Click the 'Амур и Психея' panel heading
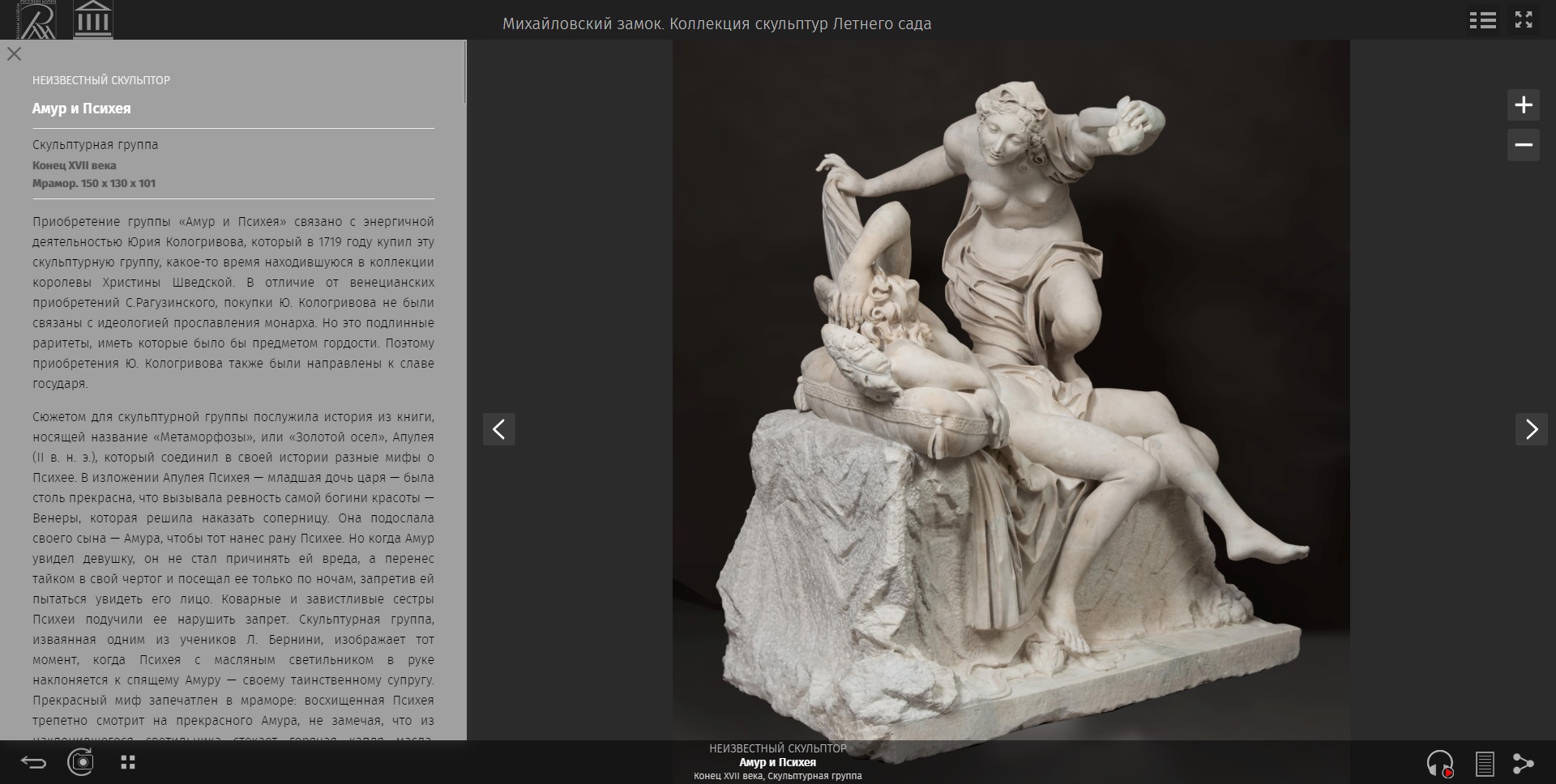1556x784 pixels. coord(81,109)
